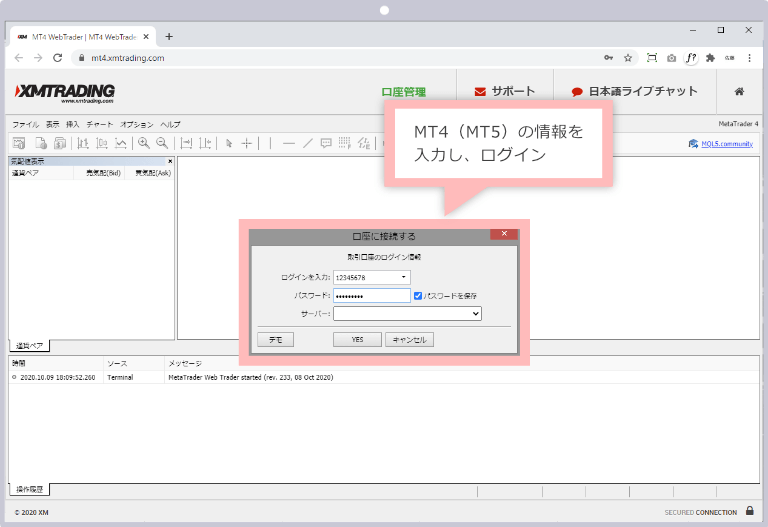Select the text label tool
This screenshot has height=527, width=768.
coord(326,143)
